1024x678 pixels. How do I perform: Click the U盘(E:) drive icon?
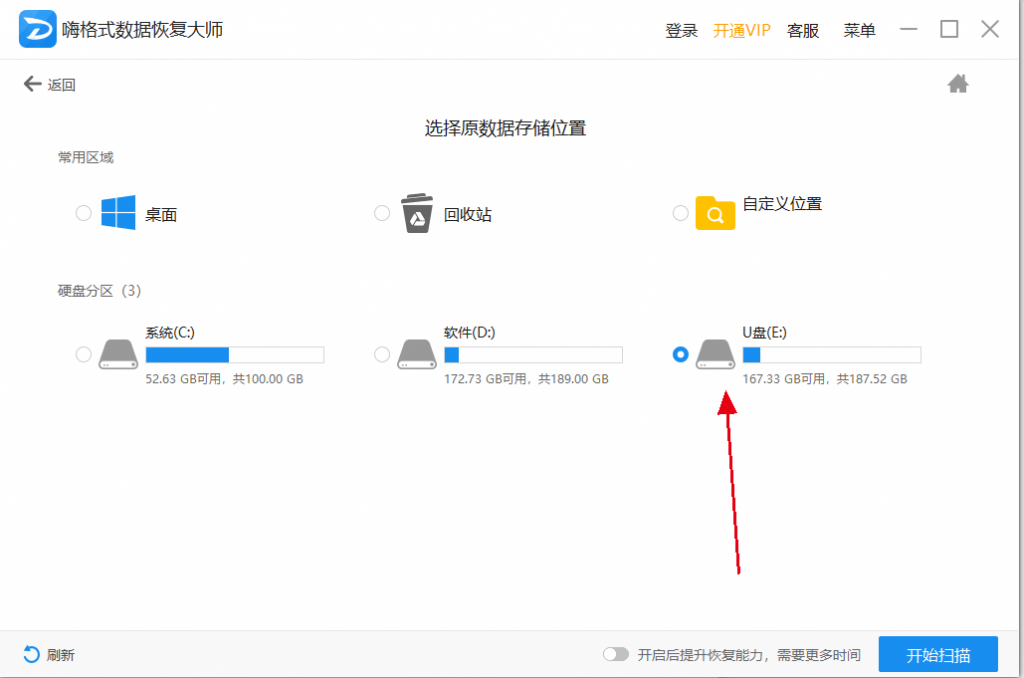point(715,354)
